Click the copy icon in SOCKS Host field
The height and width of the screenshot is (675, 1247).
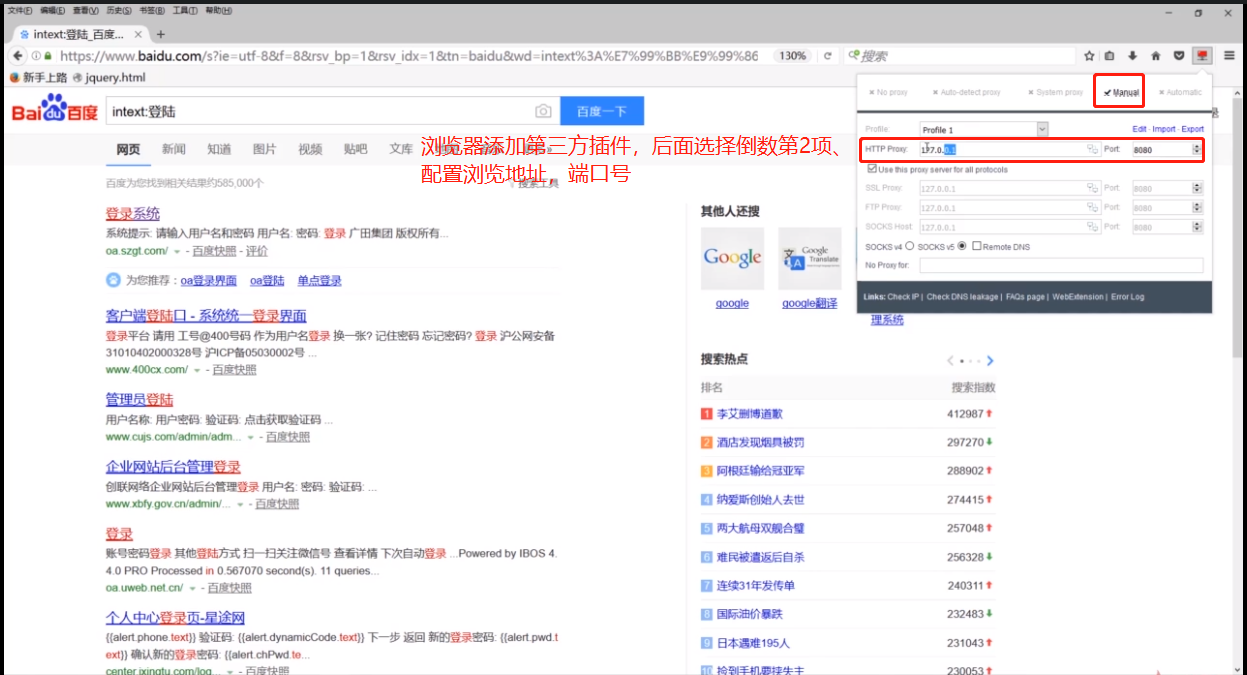(x=1093, y=227)
